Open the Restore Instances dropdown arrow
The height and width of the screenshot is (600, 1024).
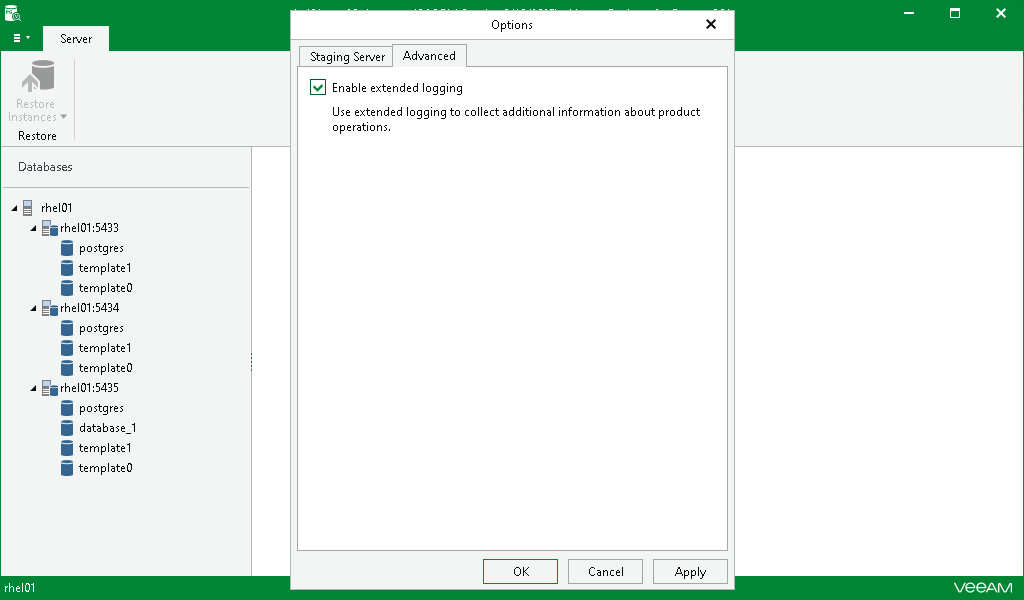64,117
